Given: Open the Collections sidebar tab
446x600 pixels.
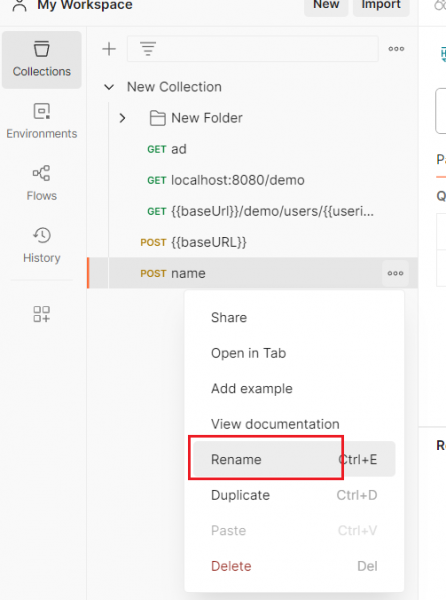Looking at the screenshot, I should 42,60.
